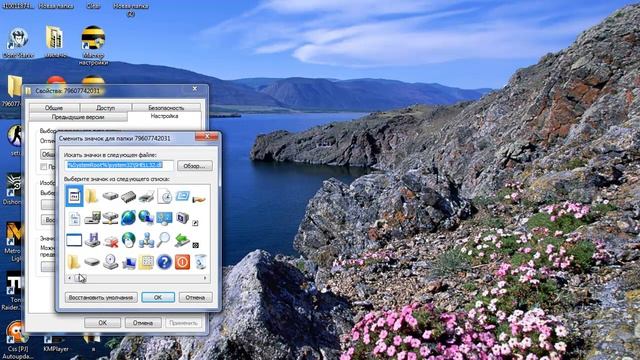640x360 pixels.
Task: Select the Don't Starve desktop shortcut
Action: tap(18, 43)
